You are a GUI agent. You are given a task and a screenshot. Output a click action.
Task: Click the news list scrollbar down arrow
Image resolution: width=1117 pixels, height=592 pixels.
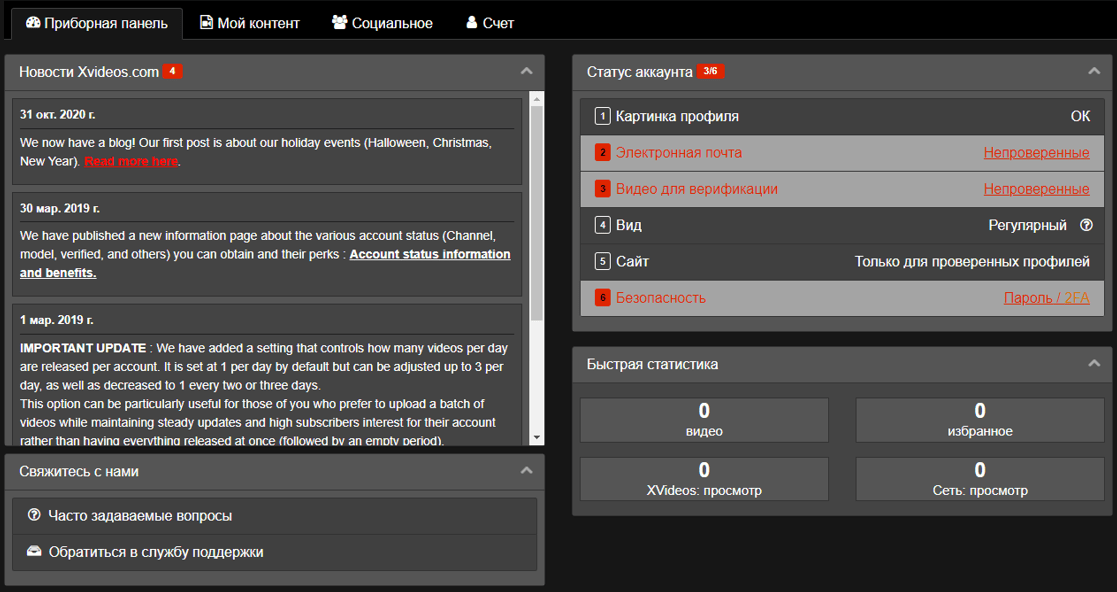coord(537,437)
